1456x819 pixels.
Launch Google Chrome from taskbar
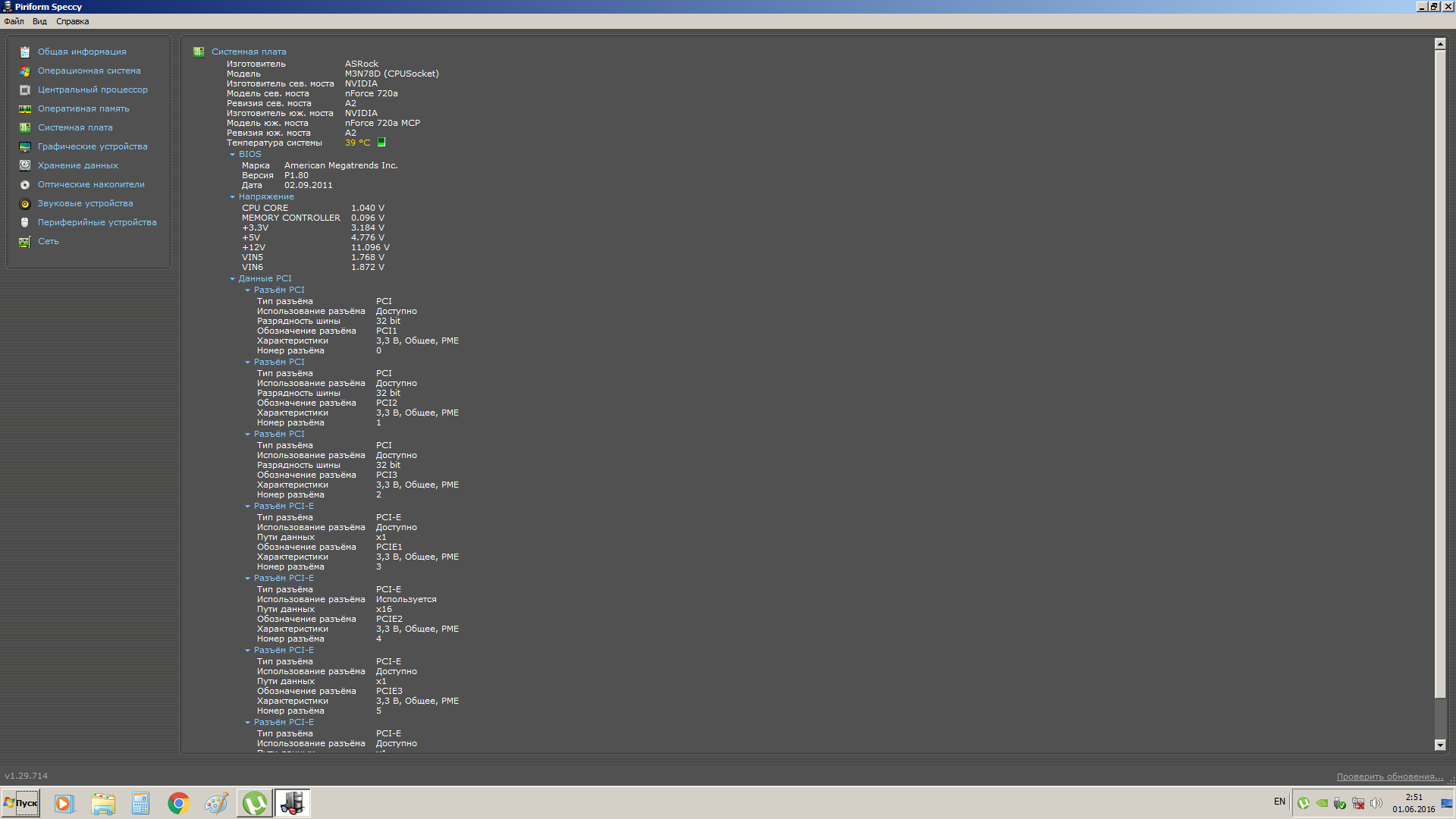pyautogui.click(x=178, y=803)
